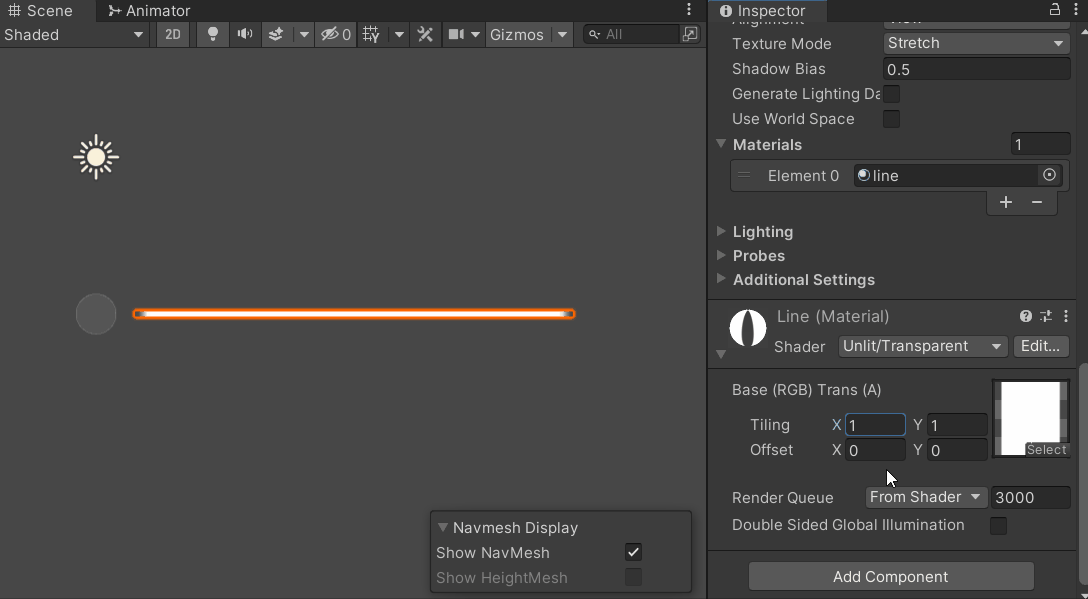This screenshot has width=1088, height=599.
Task: Click Element 0 line material field
Action: point(946,176)
